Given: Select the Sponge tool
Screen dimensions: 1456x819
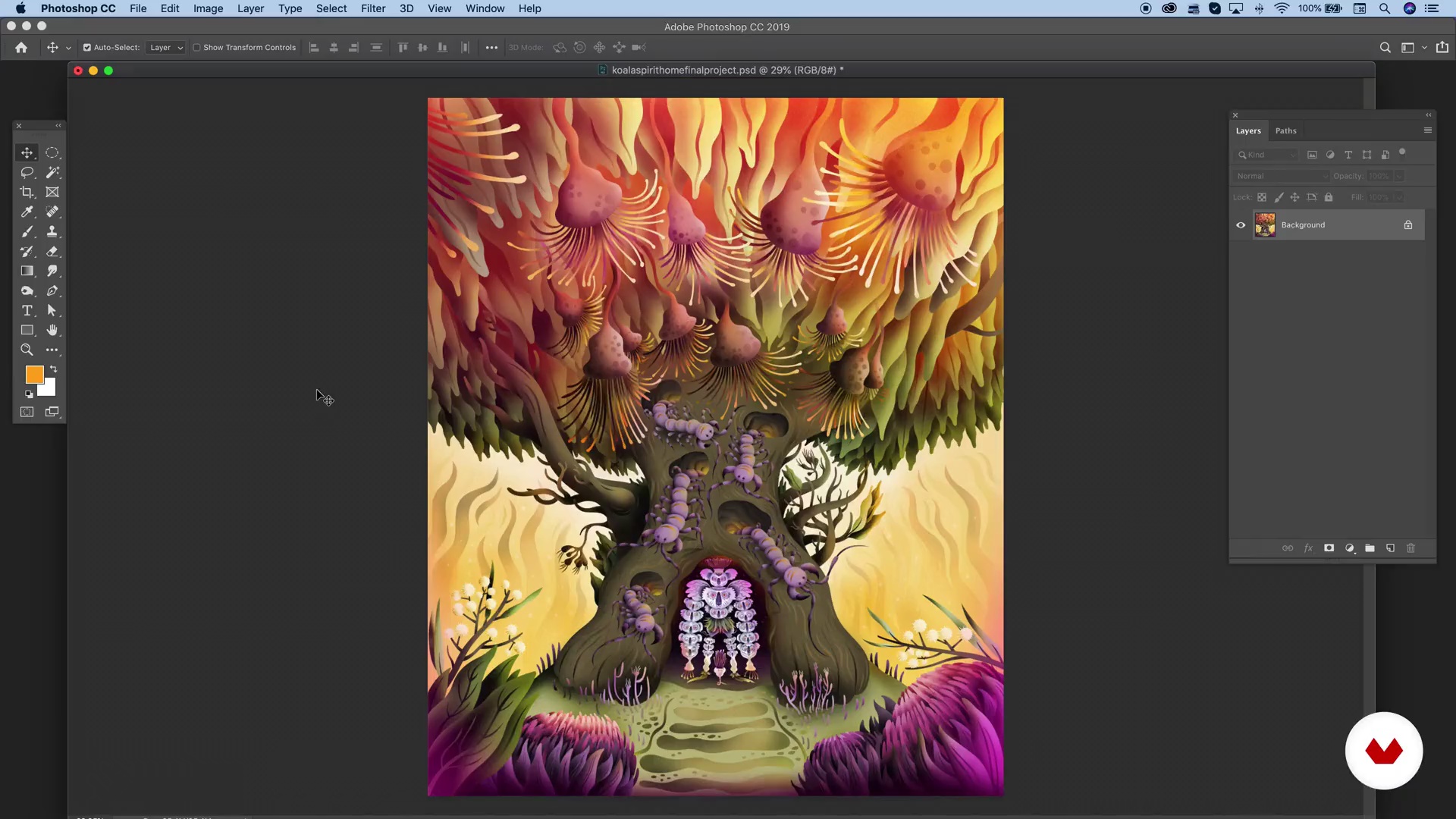Looking at the screenshot, I should click(x=27, y=290).
